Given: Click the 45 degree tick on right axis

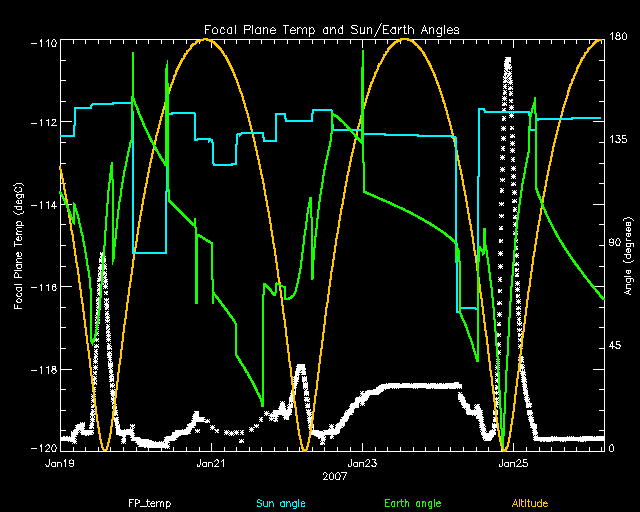Looking at the screenshot, I should pos(614,346).
